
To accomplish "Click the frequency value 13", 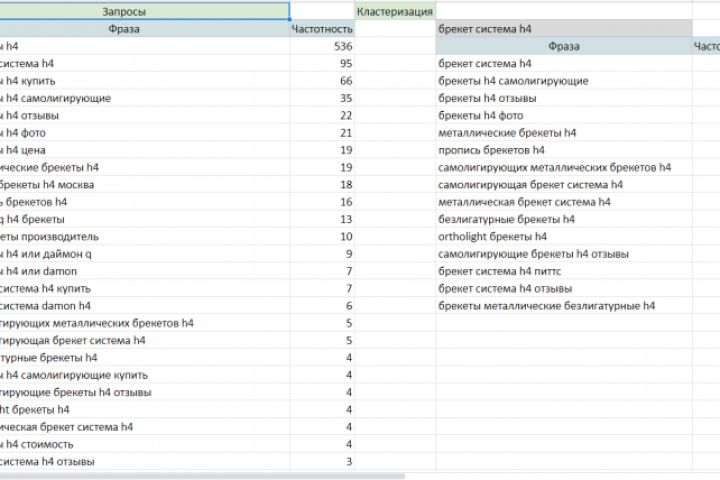I will [x=322, y=219].
